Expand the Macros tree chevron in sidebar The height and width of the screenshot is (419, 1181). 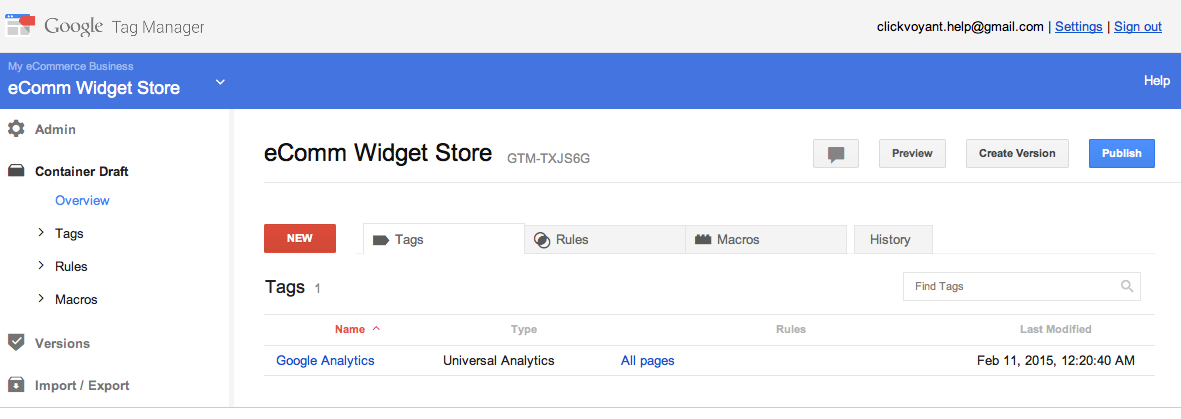pyautogui.click(x=41, y=299)
